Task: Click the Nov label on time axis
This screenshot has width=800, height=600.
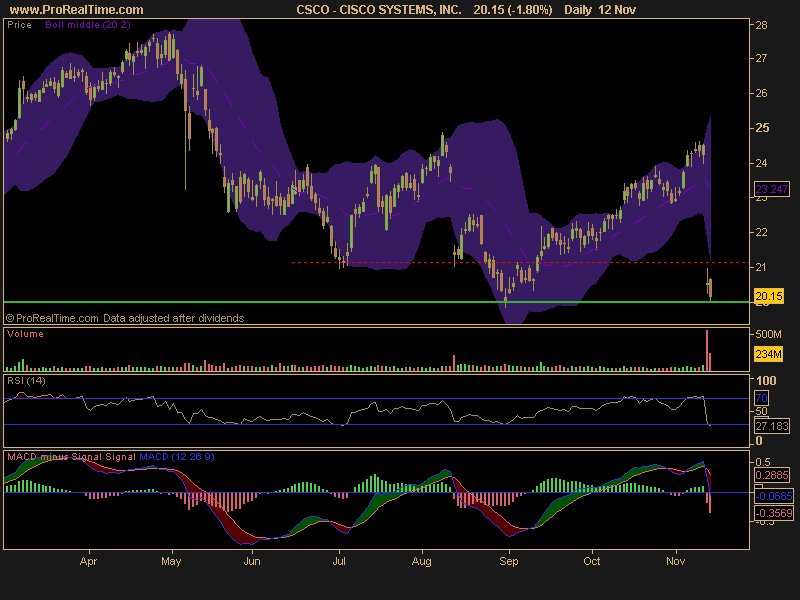Action: [x=676, y=561]
